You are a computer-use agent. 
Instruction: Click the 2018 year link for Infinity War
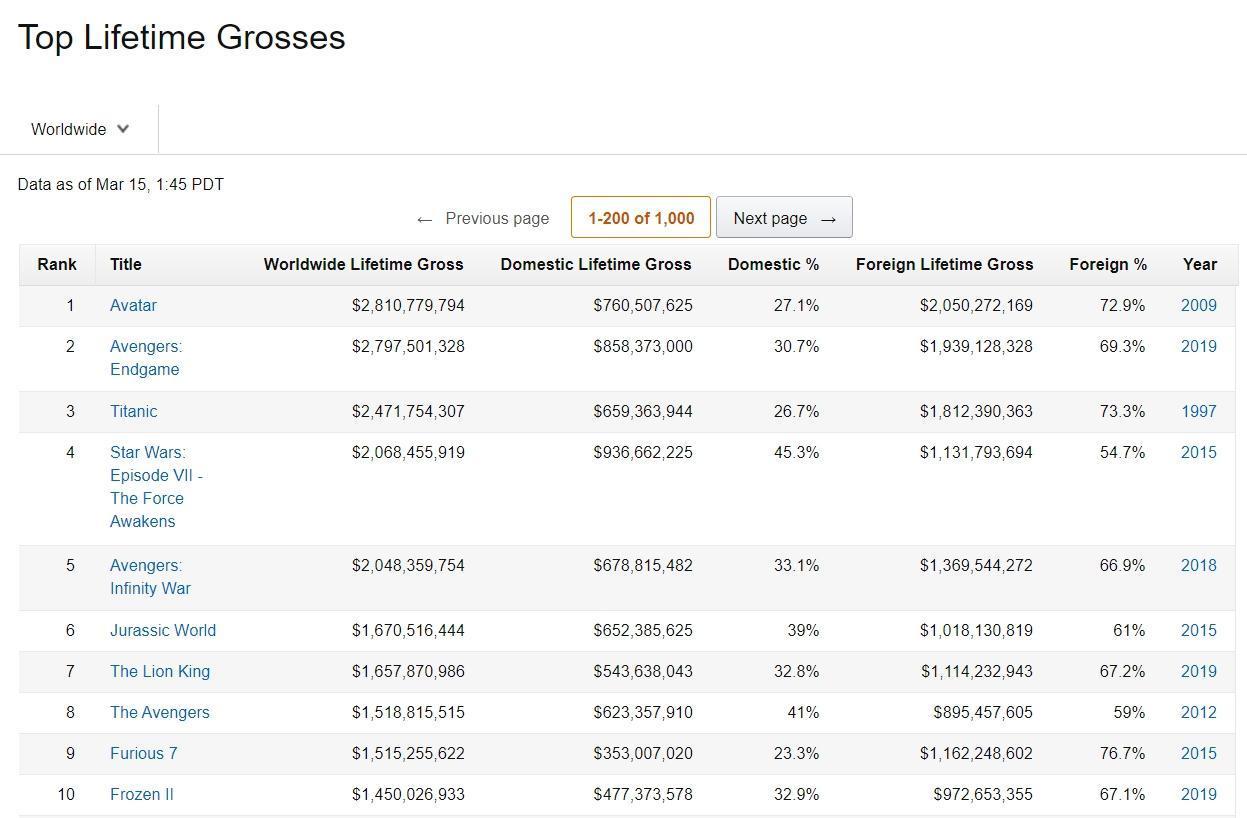coord(1198,565)
